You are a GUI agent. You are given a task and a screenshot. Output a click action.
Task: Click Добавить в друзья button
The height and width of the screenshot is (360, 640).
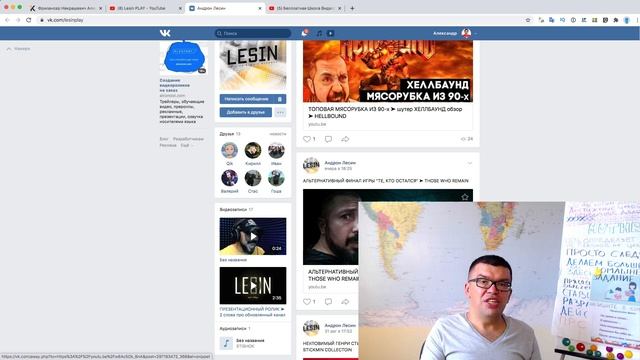click(246, 112)
